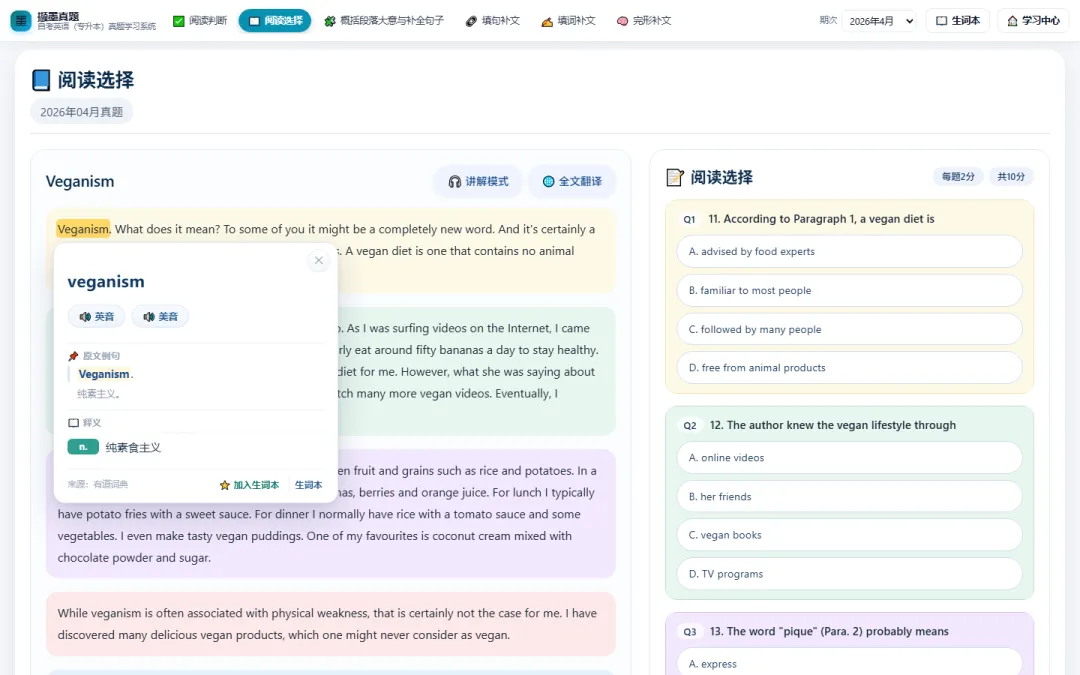This screenshot has height=675, width=1080.
Task: Click the app logo icon in the header
Action: [21, 21]
